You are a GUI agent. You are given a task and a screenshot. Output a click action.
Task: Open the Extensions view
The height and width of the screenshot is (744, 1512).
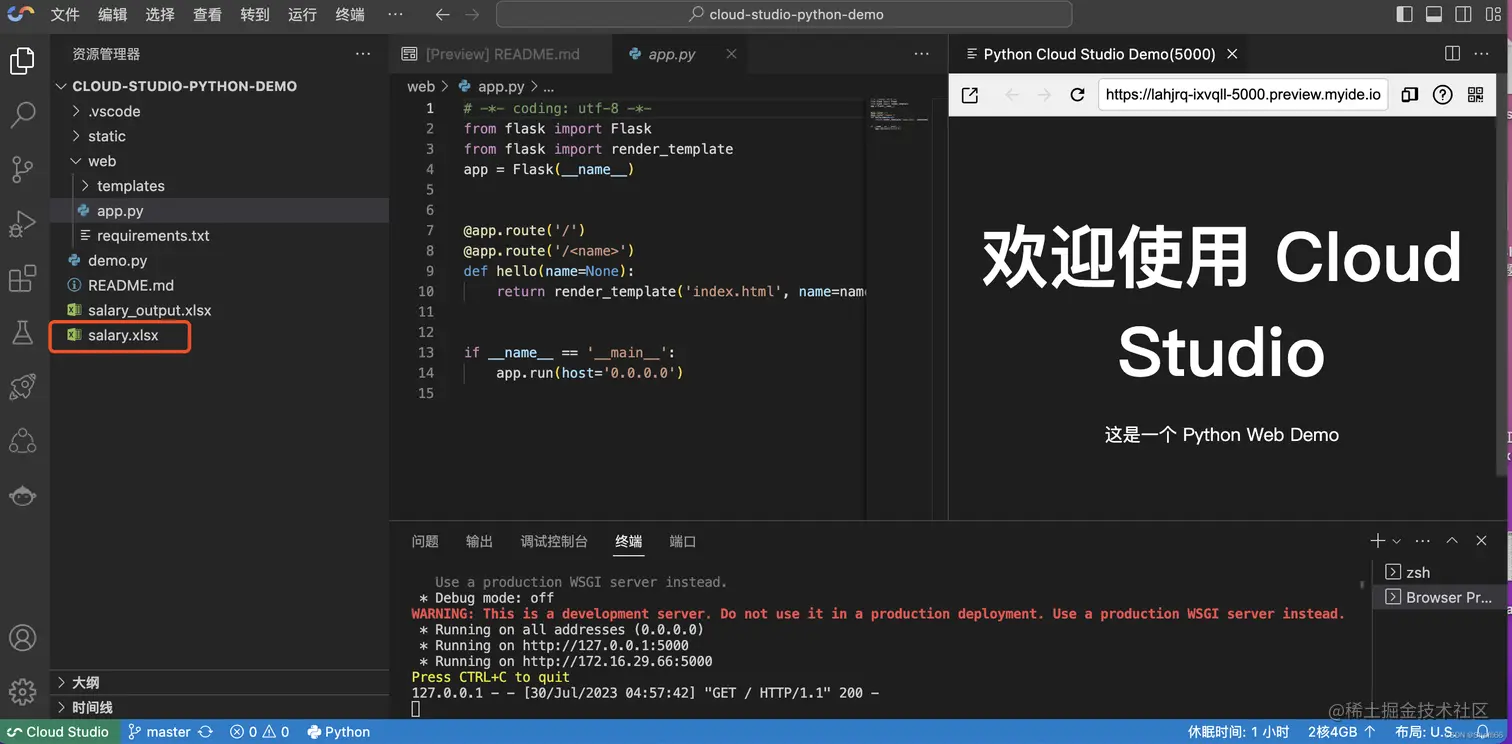pyautogui.click(x=22, y=278)
